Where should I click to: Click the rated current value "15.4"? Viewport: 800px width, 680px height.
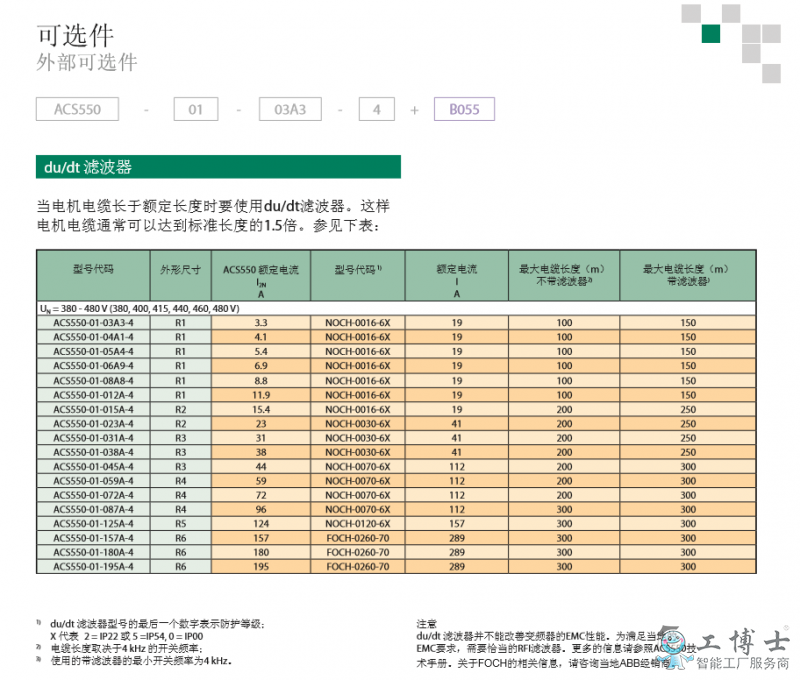point(261,410)
